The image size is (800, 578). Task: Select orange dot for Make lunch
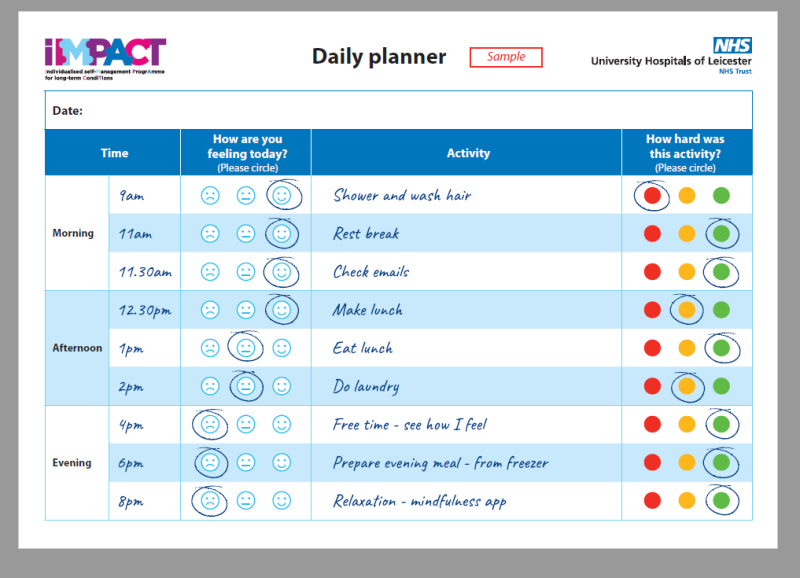pyautogui.click(x=687, y=310)
